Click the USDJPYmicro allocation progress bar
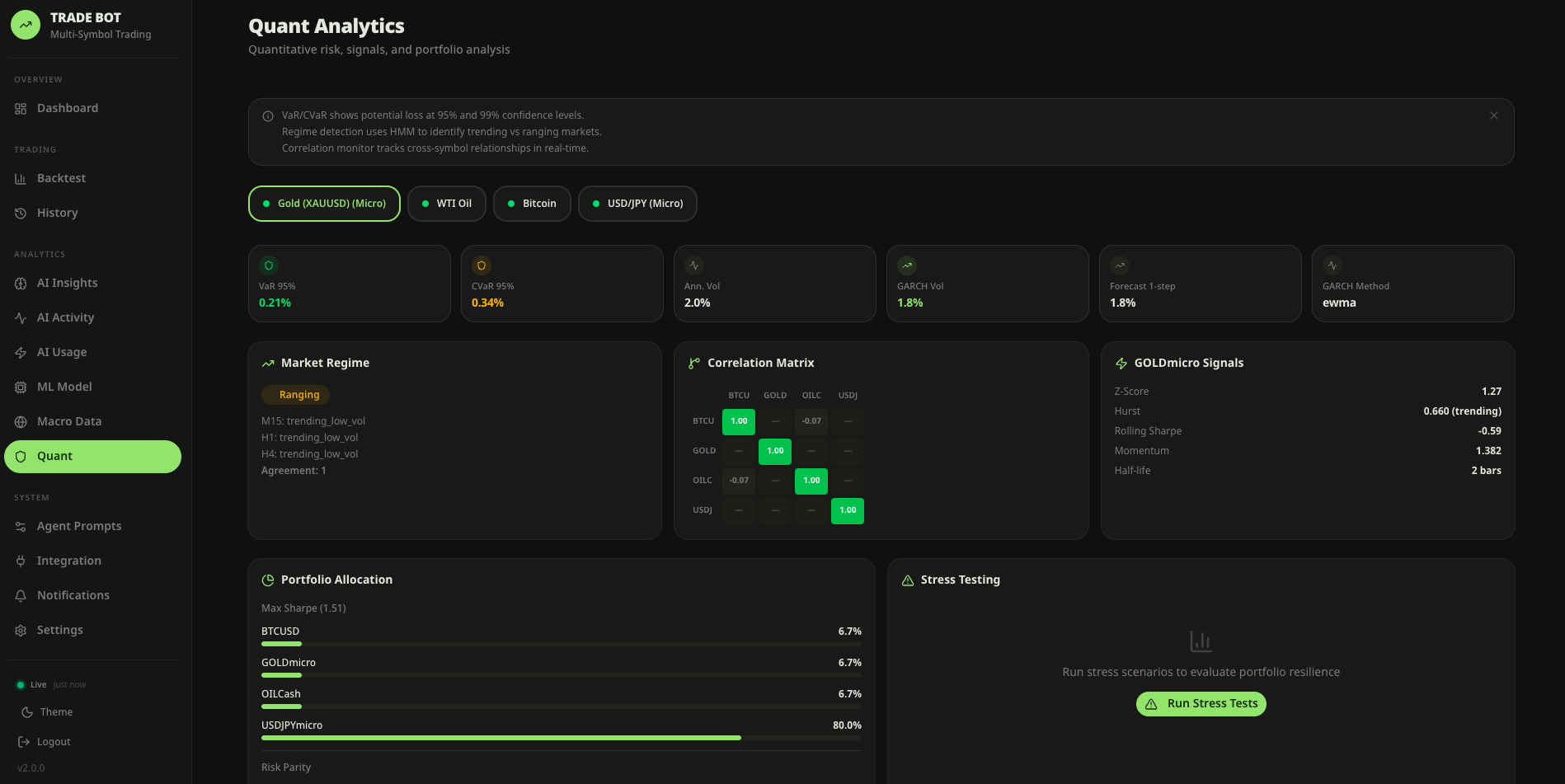 coord(562,738)
